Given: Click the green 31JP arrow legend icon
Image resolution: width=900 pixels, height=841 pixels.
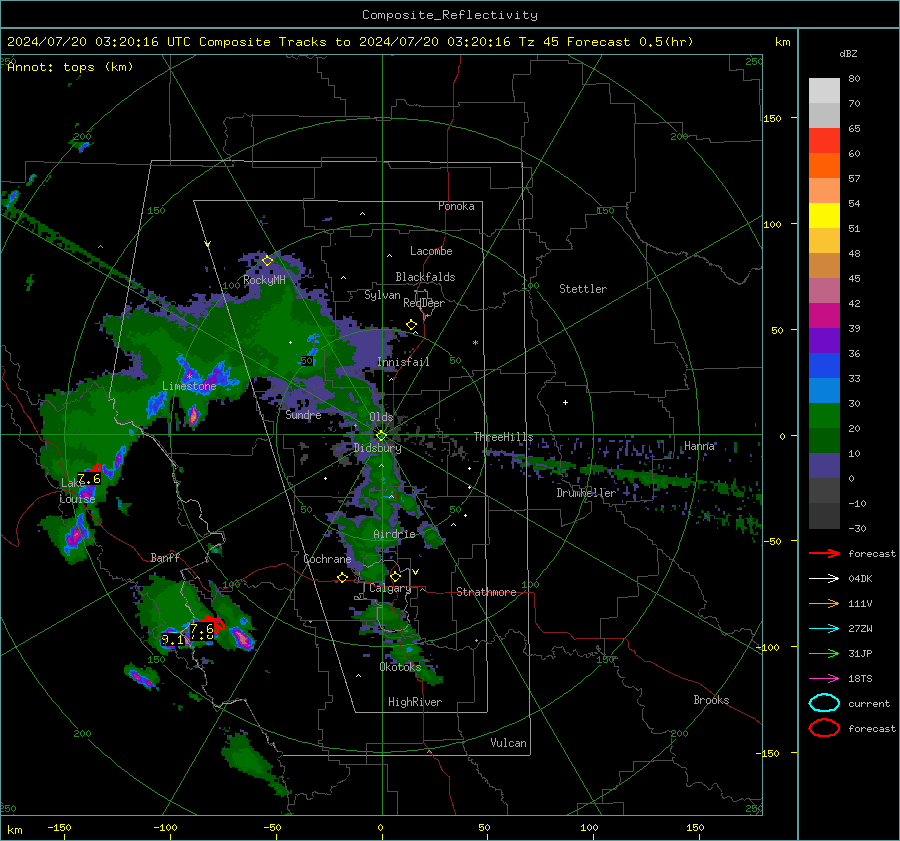Looking at the screenshot, I should [824, 653].
